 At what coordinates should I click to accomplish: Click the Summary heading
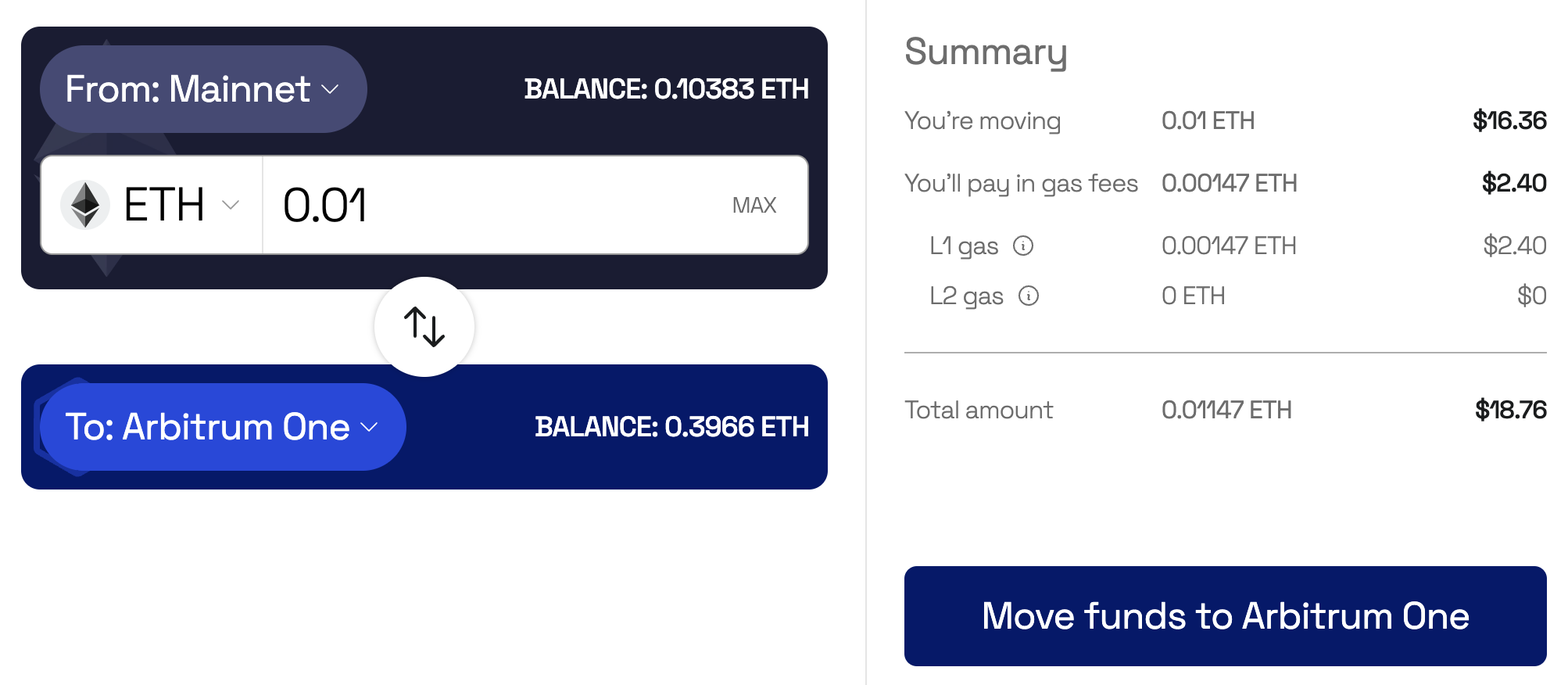(986, 52)
